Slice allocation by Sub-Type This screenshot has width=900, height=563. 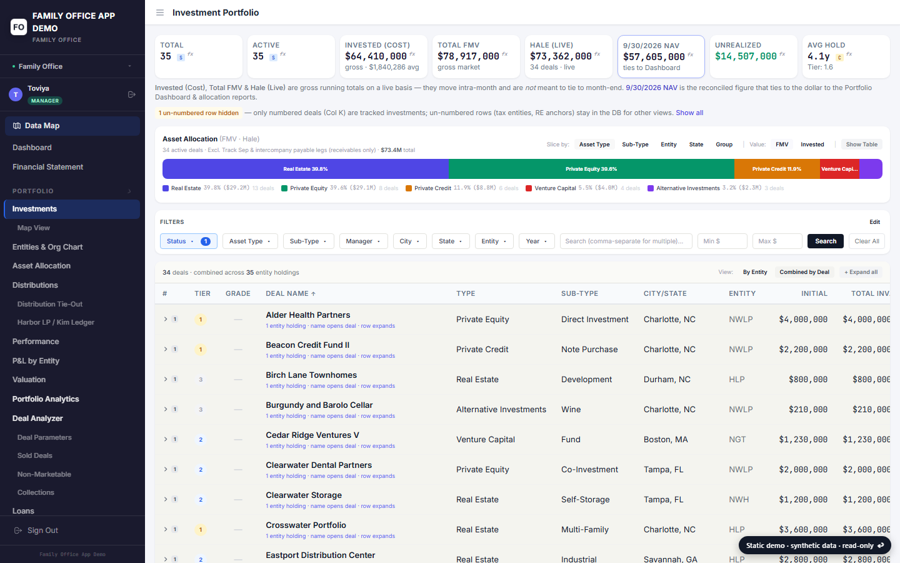635,145
